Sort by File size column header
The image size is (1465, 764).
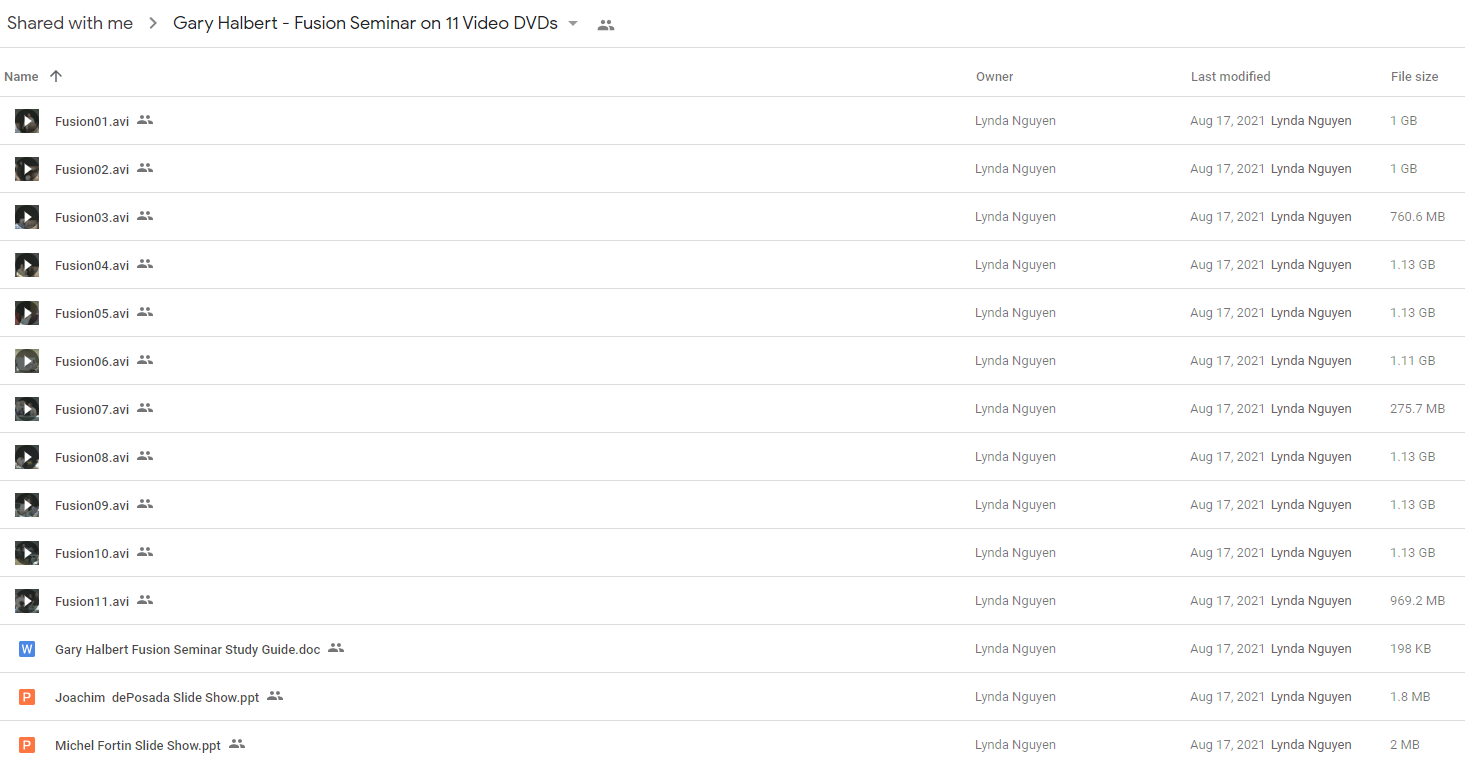[x=1414, y=76]
